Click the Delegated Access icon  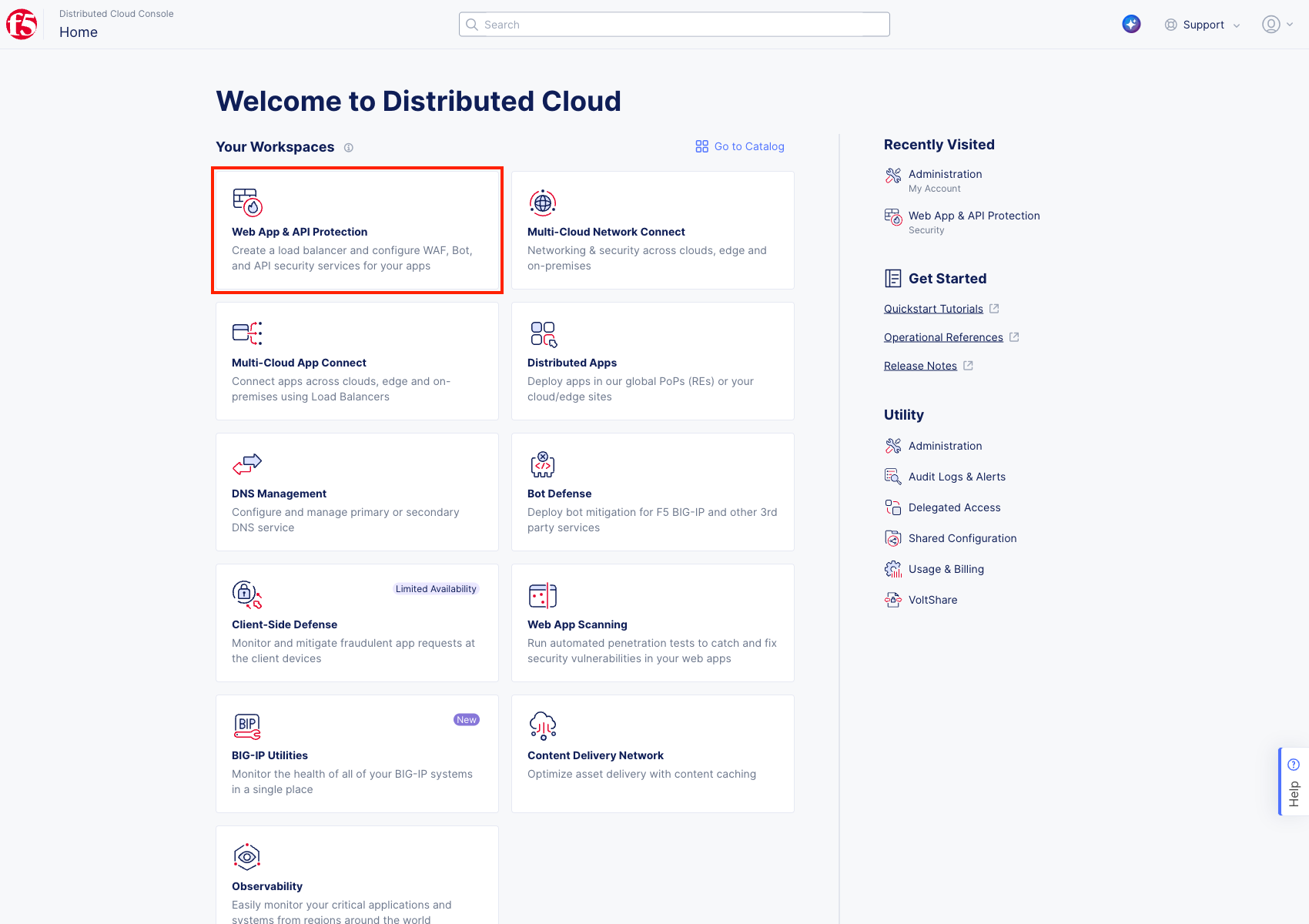click(x=893, y=507)
